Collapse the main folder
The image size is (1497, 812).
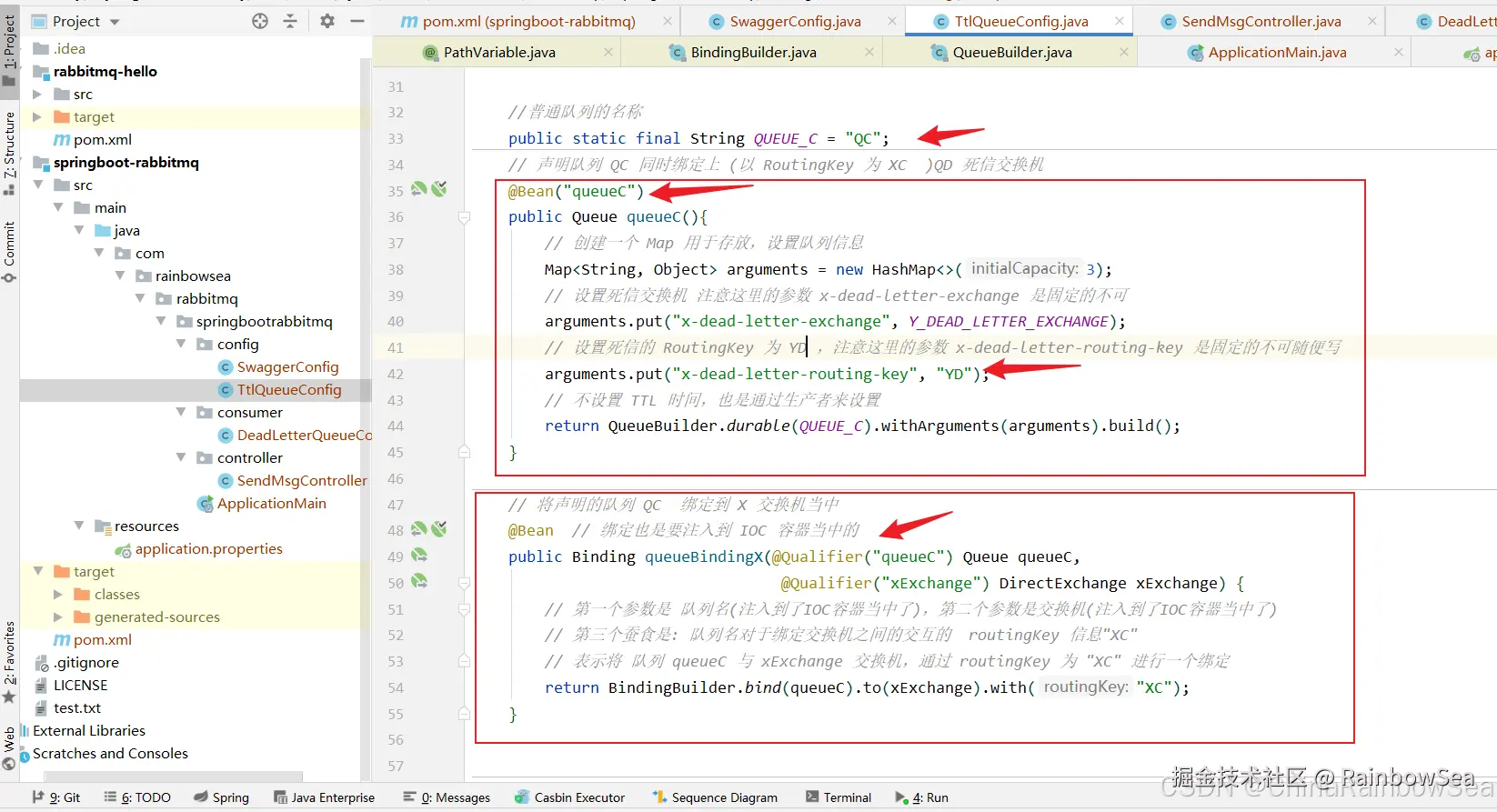coord(58,207)
